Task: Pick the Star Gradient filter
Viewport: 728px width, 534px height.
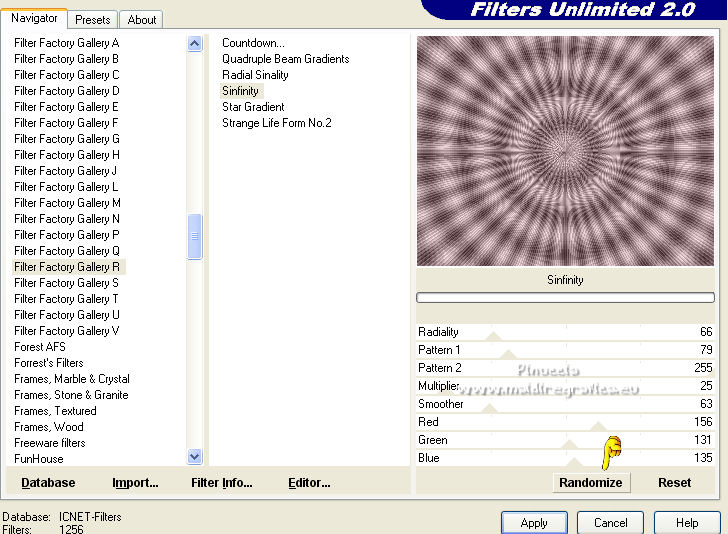Action: (x=253, y=107)
